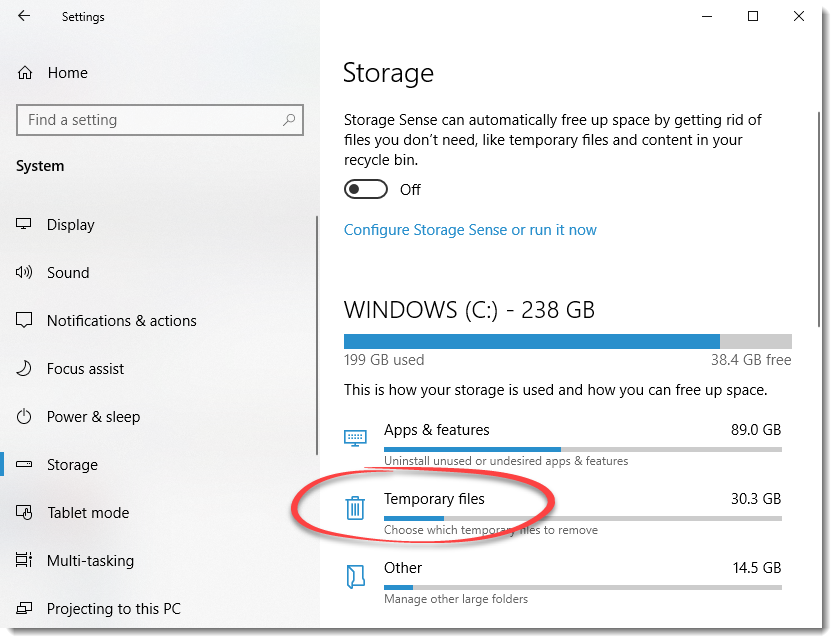The image size is (837, 643).
Task: Open Sound settings via speaker icon
Action: click(22, 272)
